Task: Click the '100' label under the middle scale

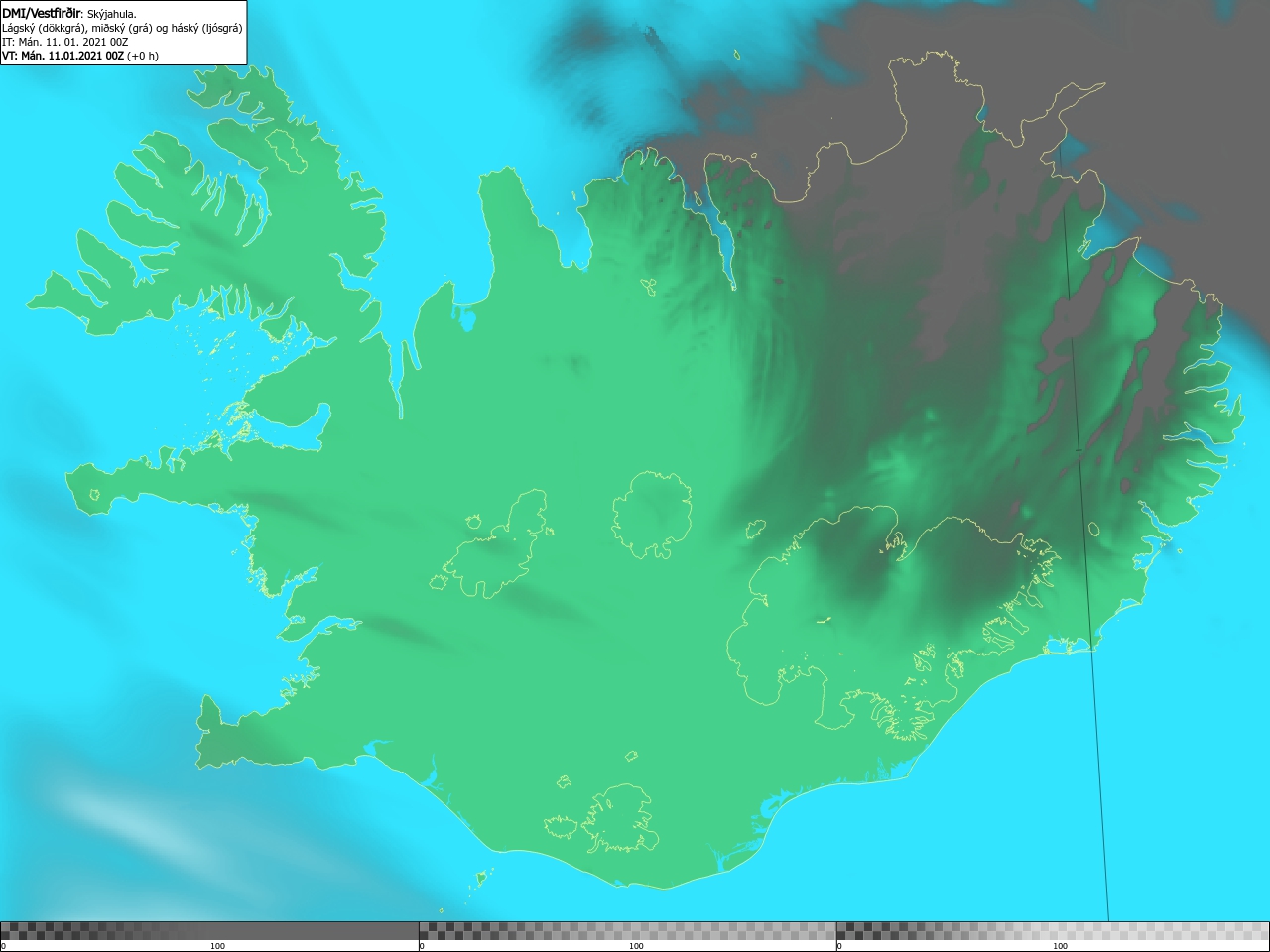Action: pos(636,946)
